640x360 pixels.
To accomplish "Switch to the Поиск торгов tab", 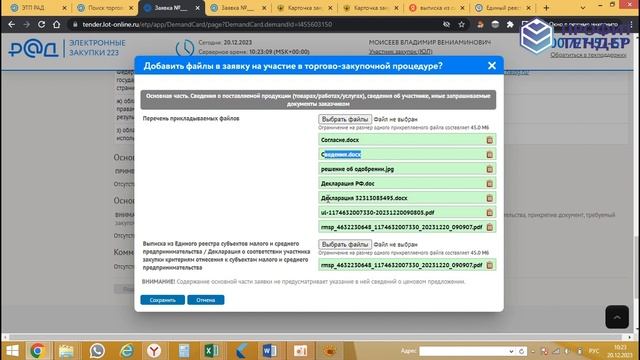I will (x=105, y=8).
